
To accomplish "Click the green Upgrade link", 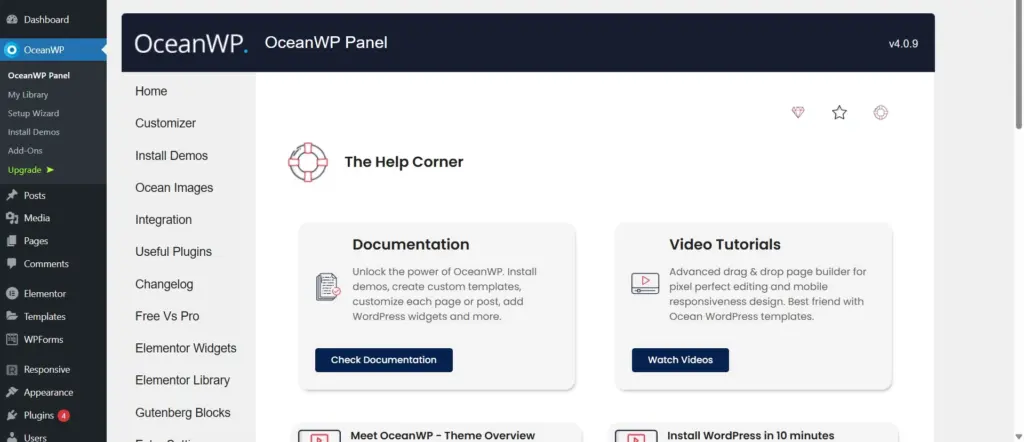I will pos(30,170).
